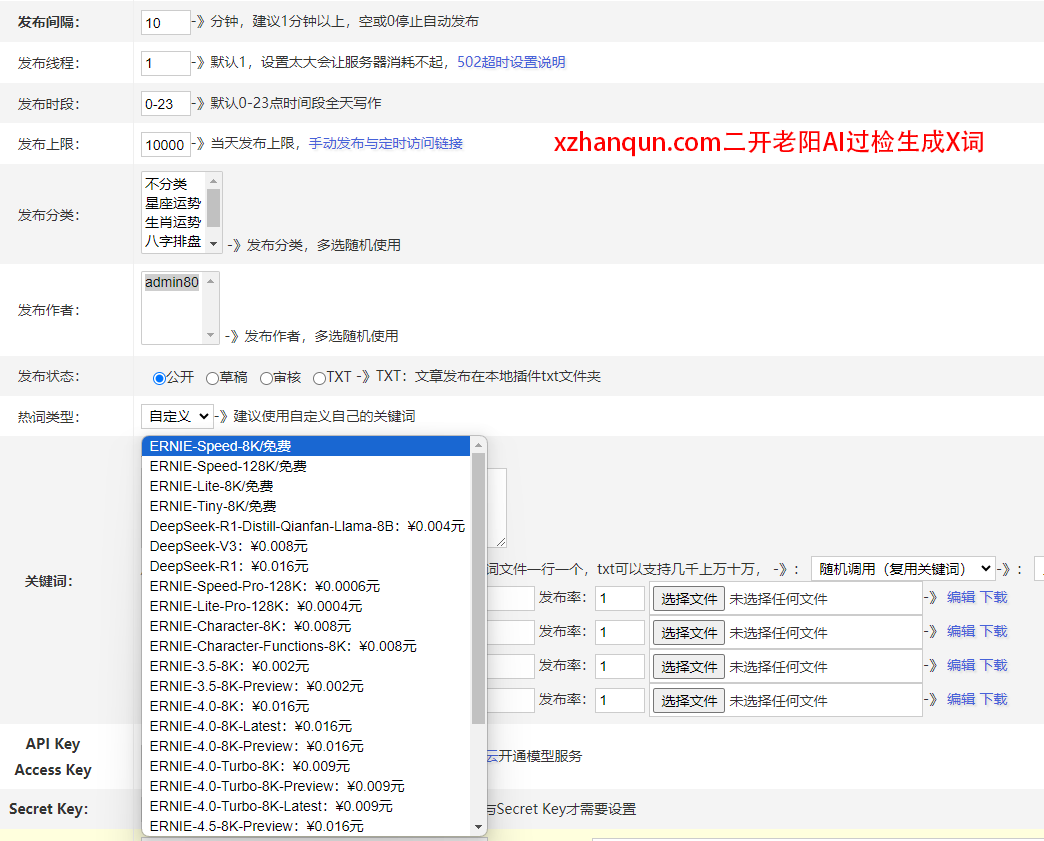Click 编辑 link in the fourth file row
The width and height of the screenshot is (1044, 841).
click(961, 699)
